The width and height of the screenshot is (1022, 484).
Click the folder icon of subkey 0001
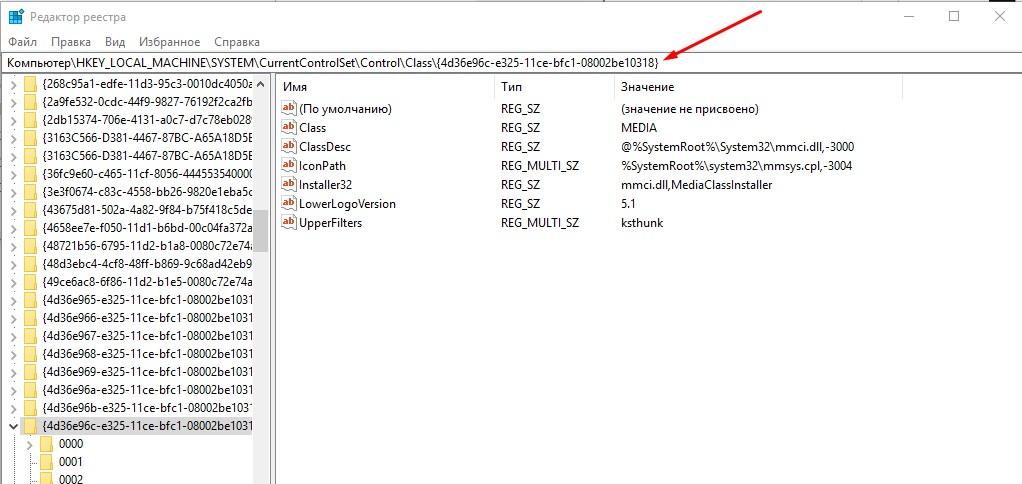(45, 462)
